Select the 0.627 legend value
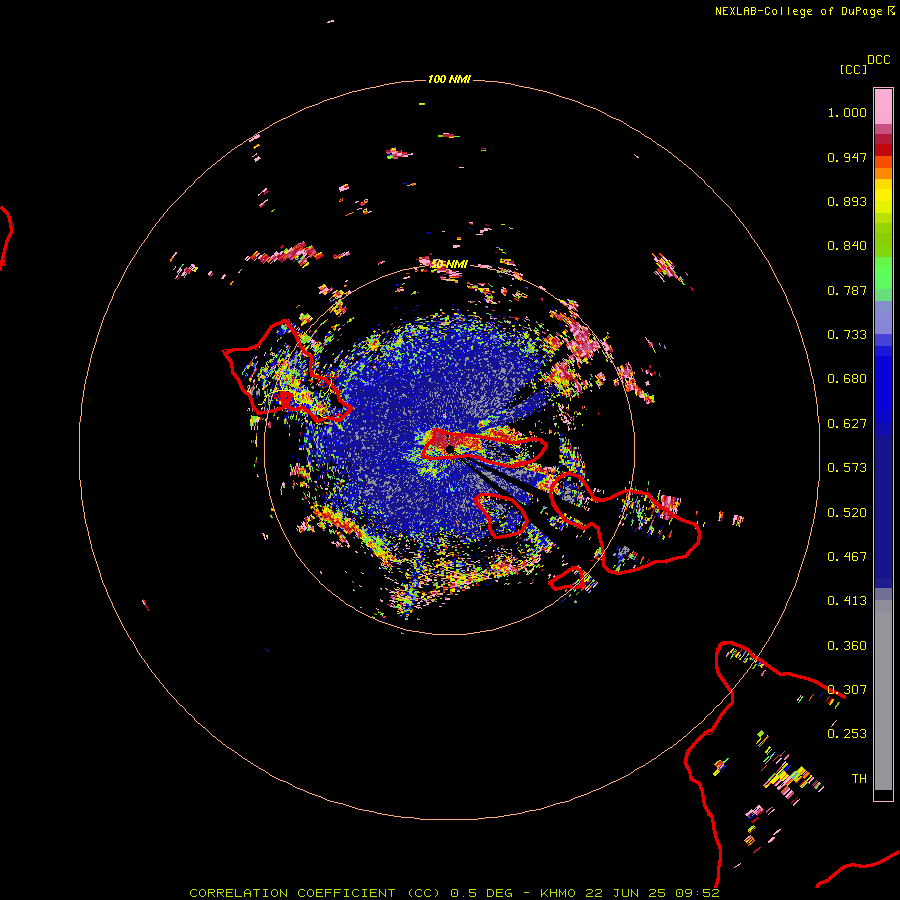Viewport: 900px width, 900px height. tap(847, 424)
